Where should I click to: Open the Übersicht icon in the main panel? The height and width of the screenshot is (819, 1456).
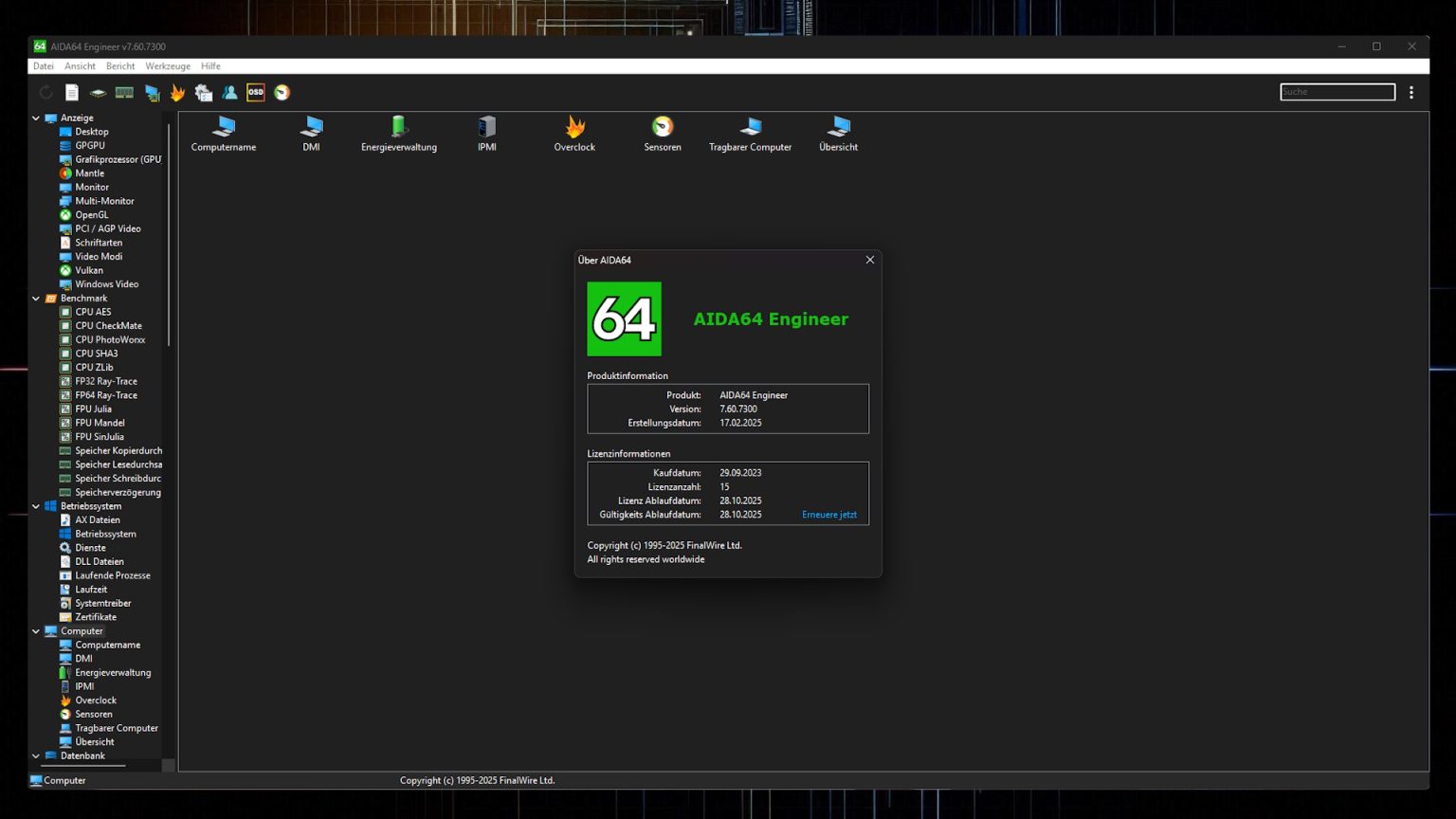[837, 128]
